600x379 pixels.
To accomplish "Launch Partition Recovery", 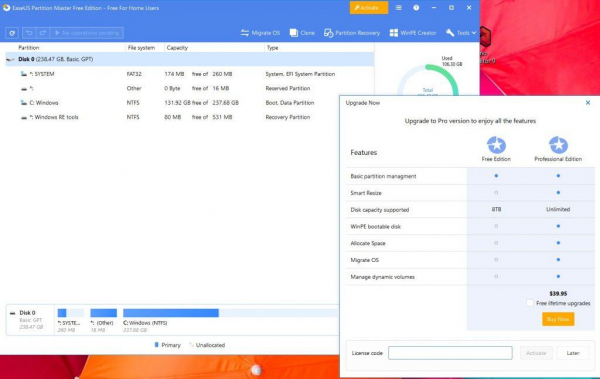I will pos(352,33).
